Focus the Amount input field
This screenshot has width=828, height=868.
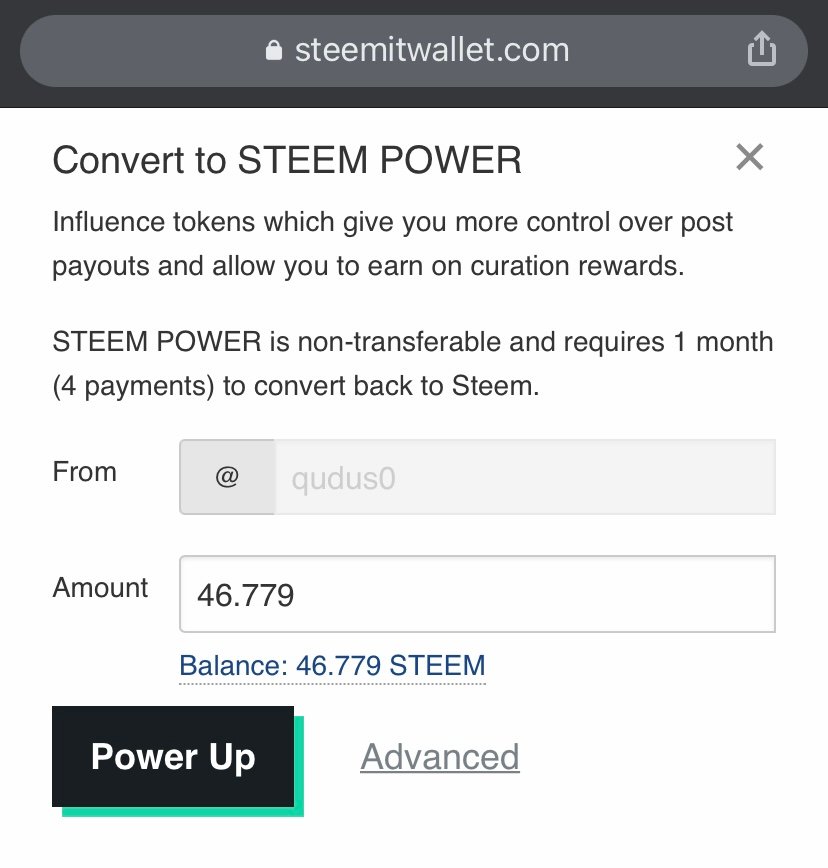pyautogui.click(x=477, y=595)
